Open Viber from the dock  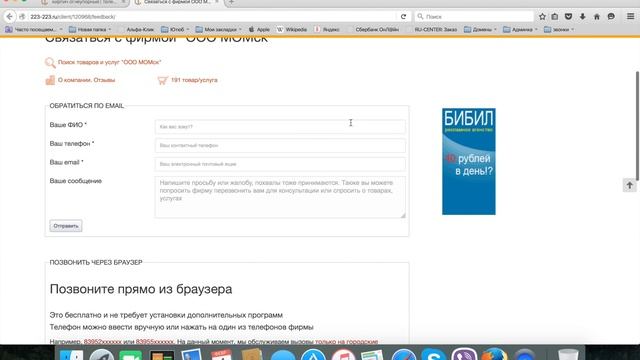464,354
